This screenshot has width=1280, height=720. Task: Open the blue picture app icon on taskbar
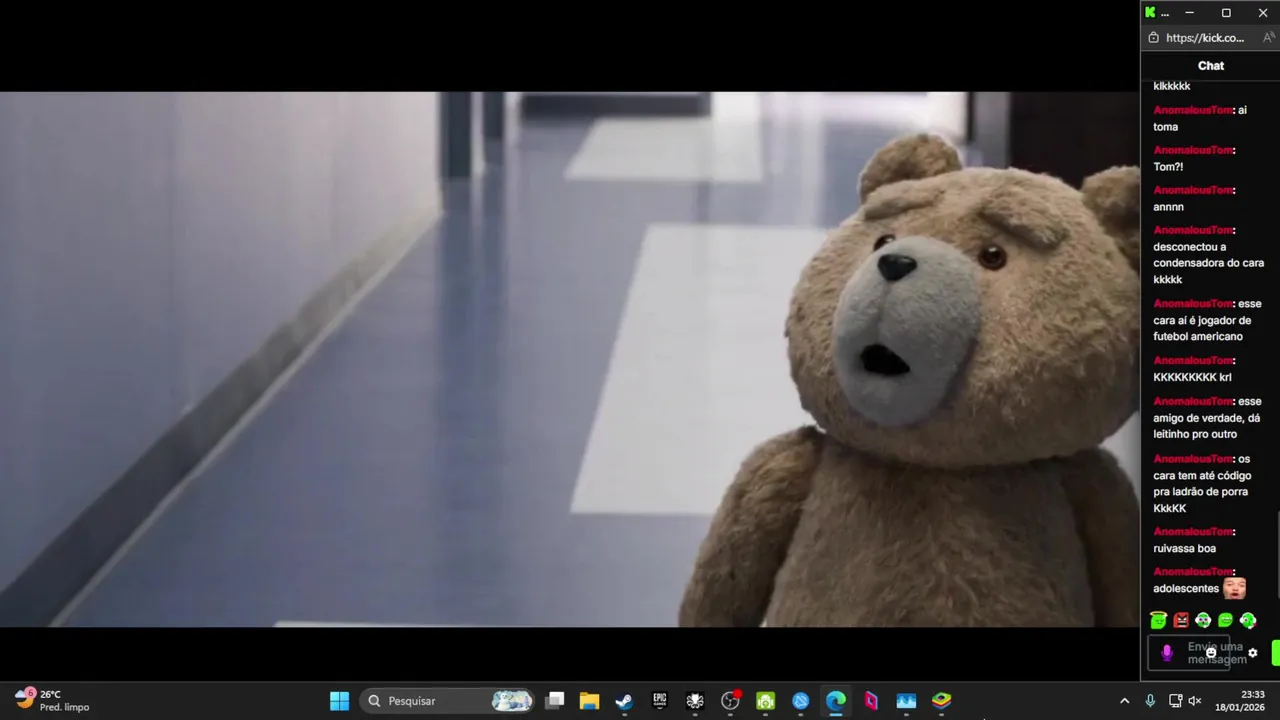coord(906,701)
